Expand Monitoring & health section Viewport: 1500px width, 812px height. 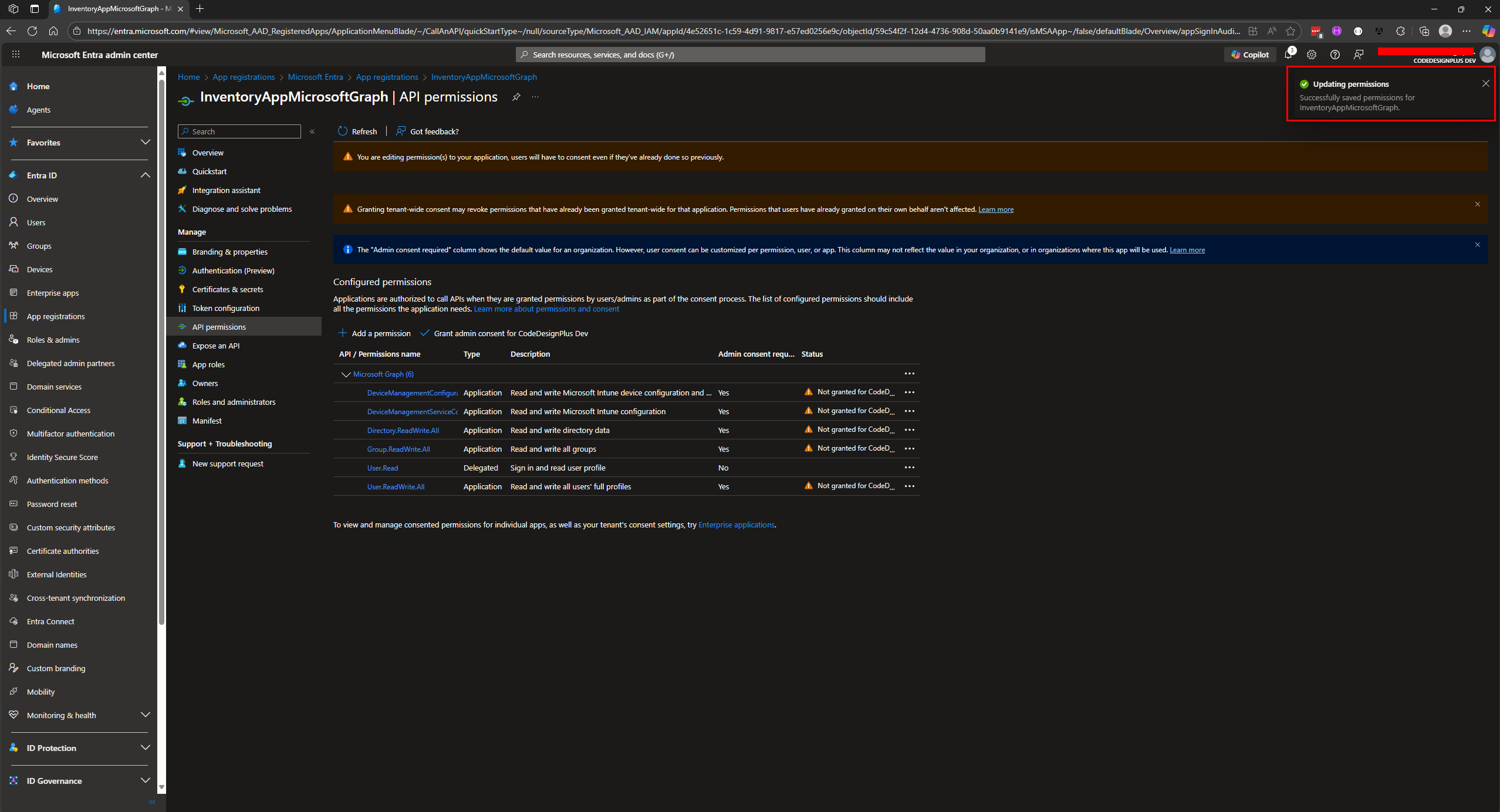click(146, 715)
